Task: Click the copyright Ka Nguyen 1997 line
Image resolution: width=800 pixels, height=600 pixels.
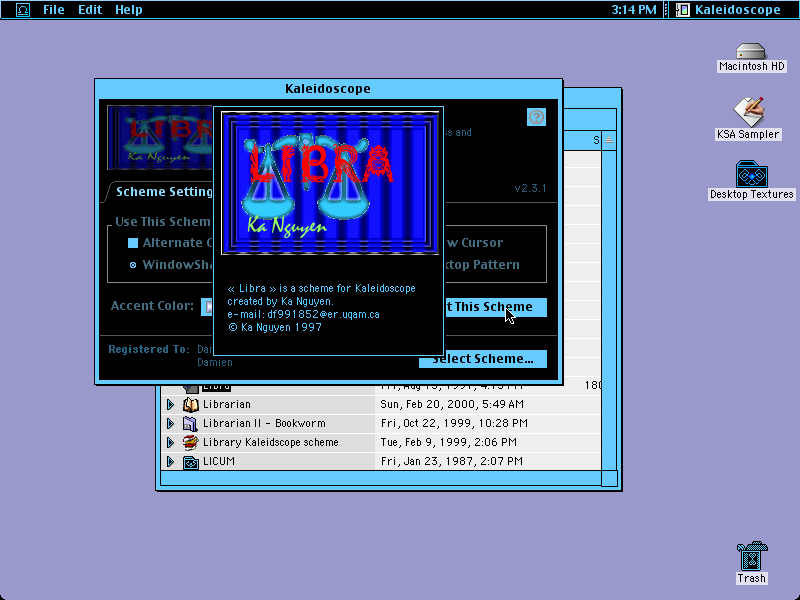Action: [274, 328]
